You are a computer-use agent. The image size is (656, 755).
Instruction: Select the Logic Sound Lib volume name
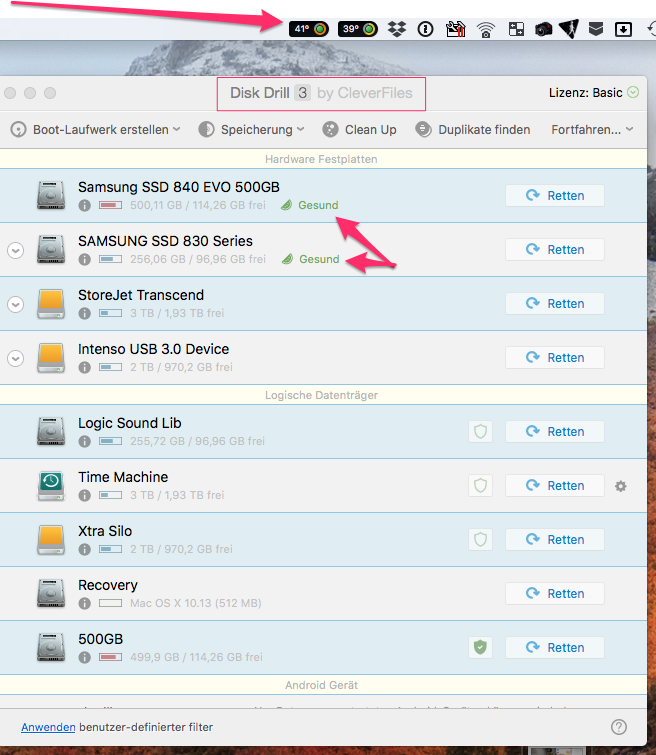coord(130,423)
